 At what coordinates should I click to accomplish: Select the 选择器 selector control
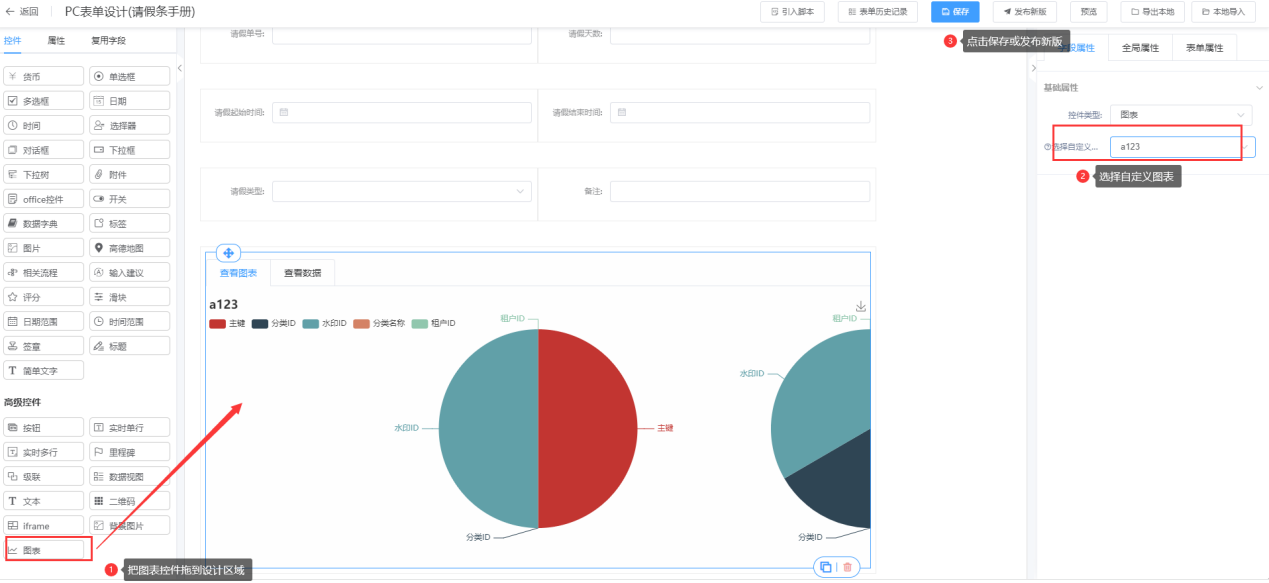129,125
